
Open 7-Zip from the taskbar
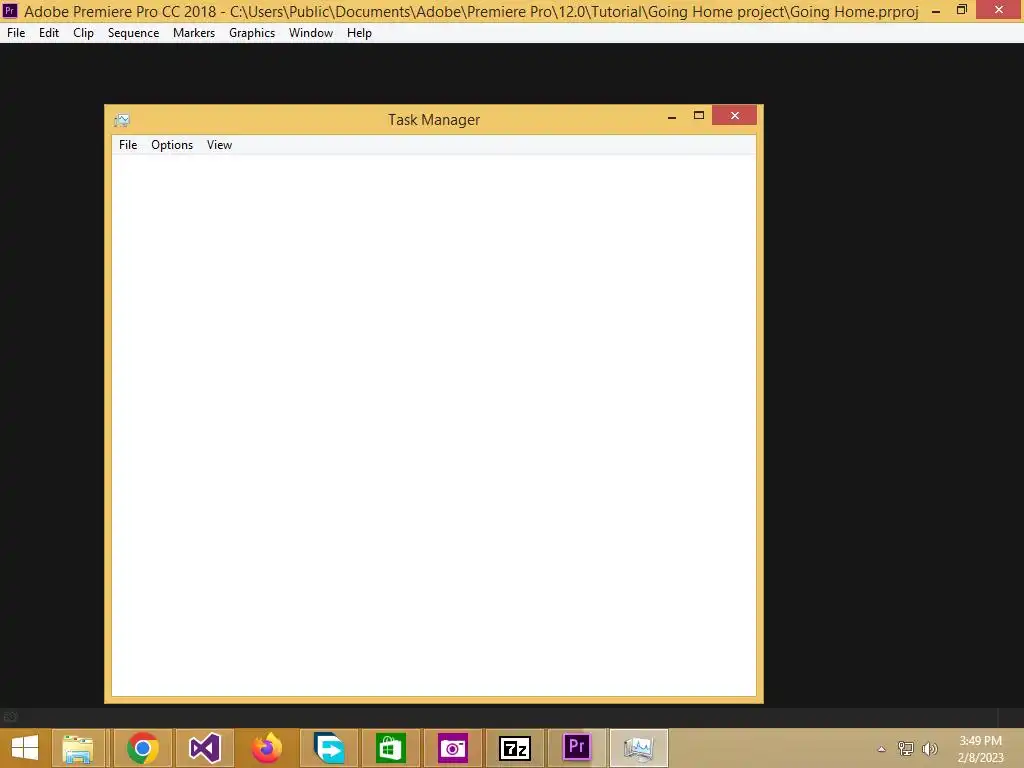pyautogui.click(x=515, y=748)
